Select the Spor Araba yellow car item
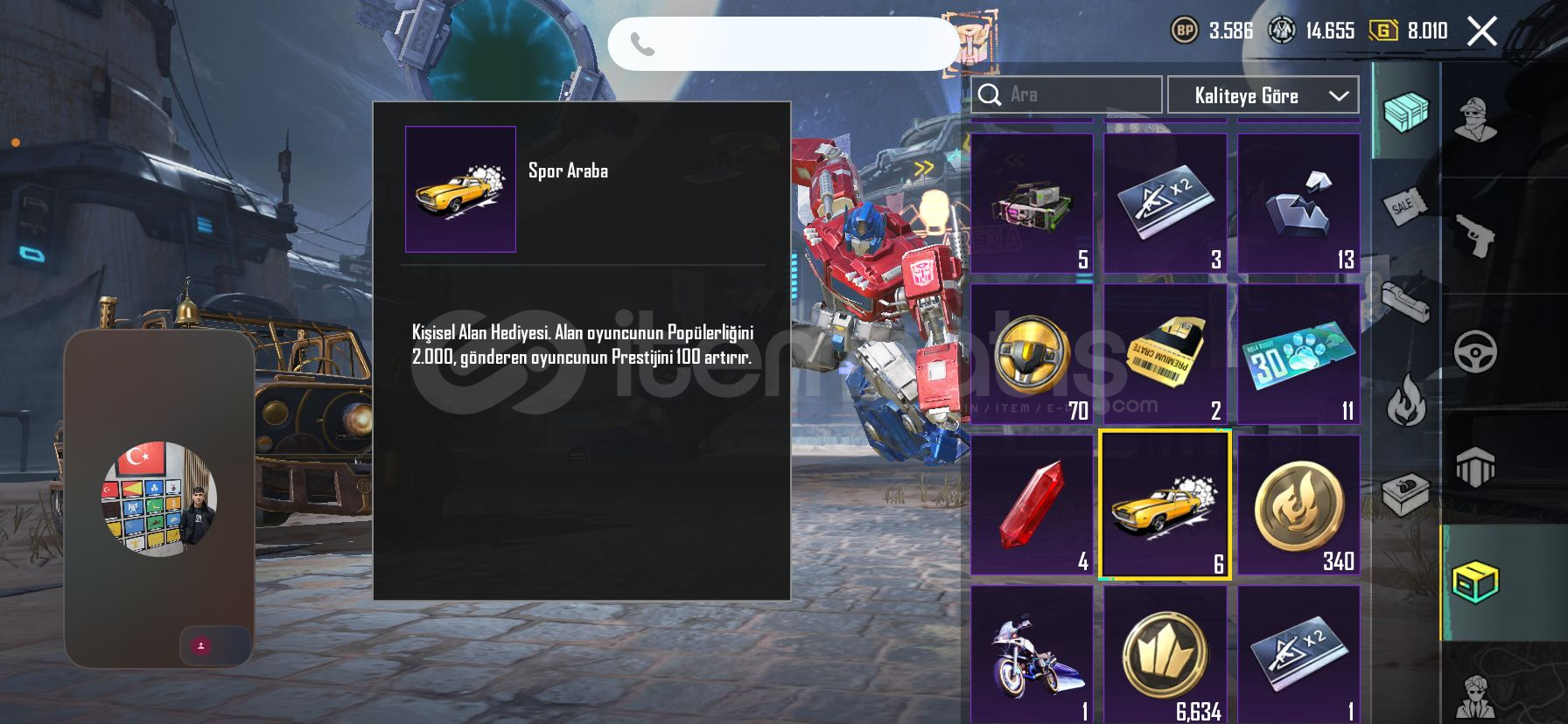1568x724 pixels. click(x=1165, y=505)
